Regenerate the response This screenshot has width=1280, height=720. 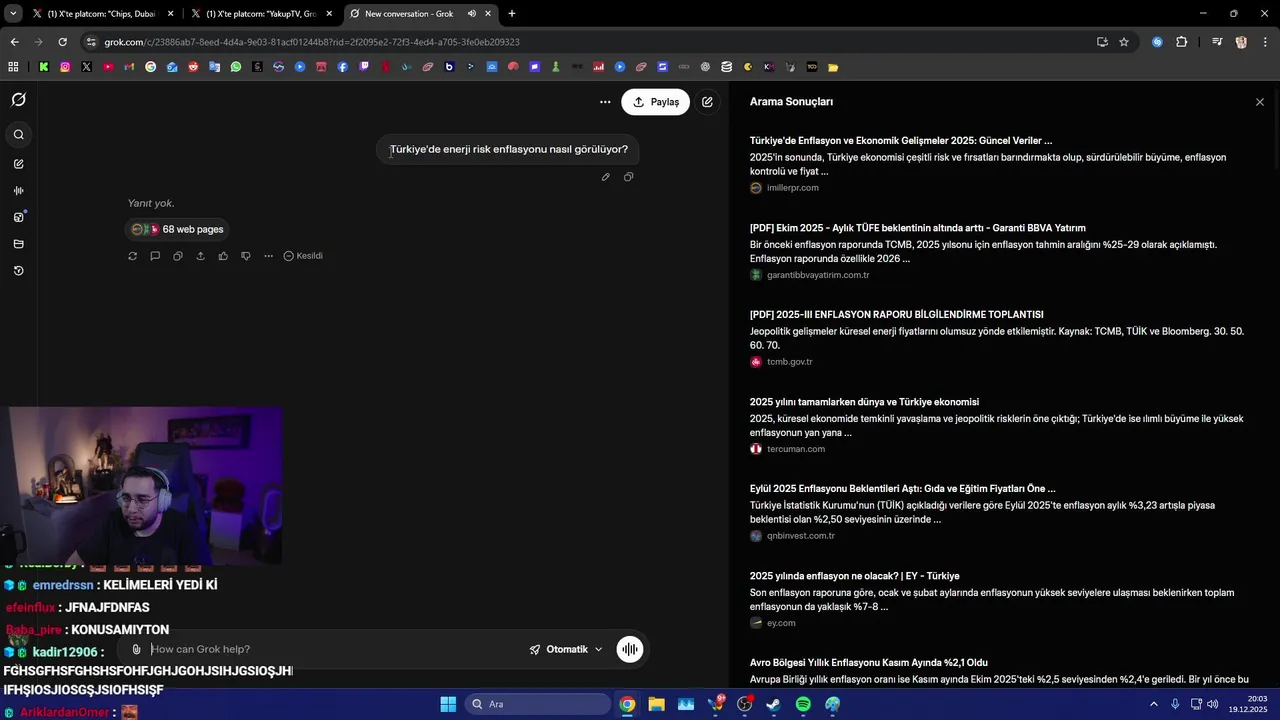tap(132, 256)
